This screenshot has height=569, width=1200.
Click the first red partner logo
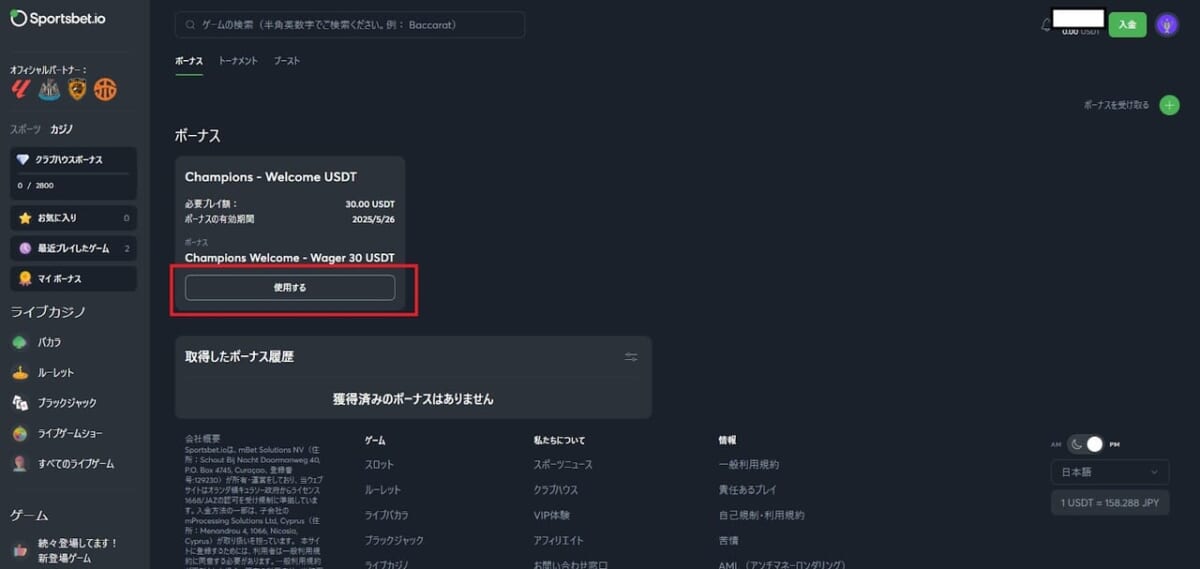[x=21, y=90]
